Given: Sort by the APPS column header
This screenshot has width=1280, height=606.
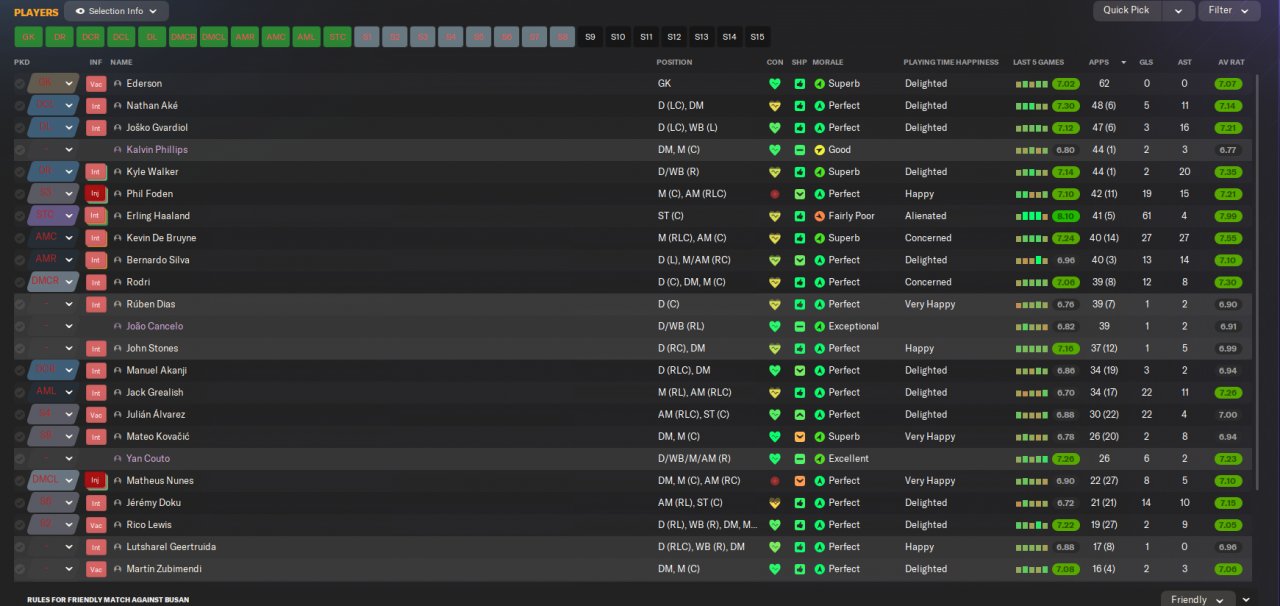Looking at the screenshot, I should [1098, 62].
